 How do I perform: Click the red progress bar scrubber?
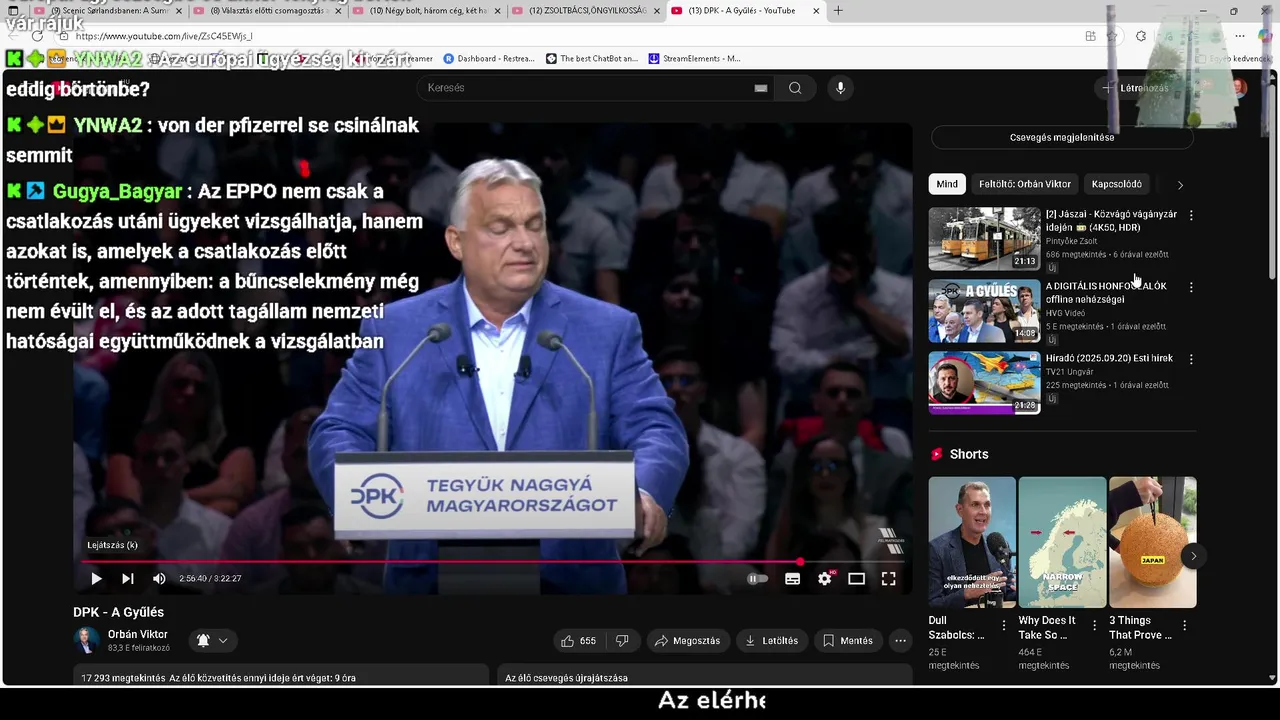(800, 561)
